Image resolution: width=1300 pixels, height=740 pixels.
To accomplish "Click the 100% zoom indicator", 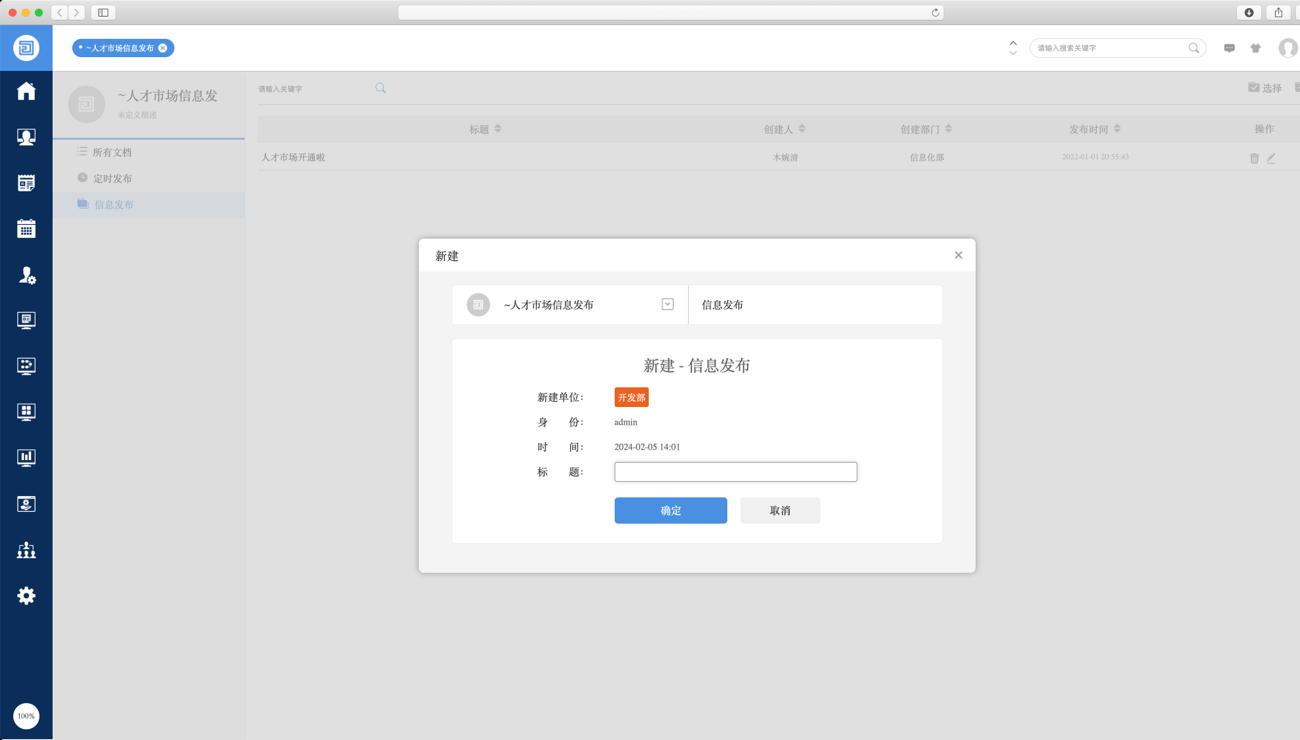I will click(x=26, y=716).
